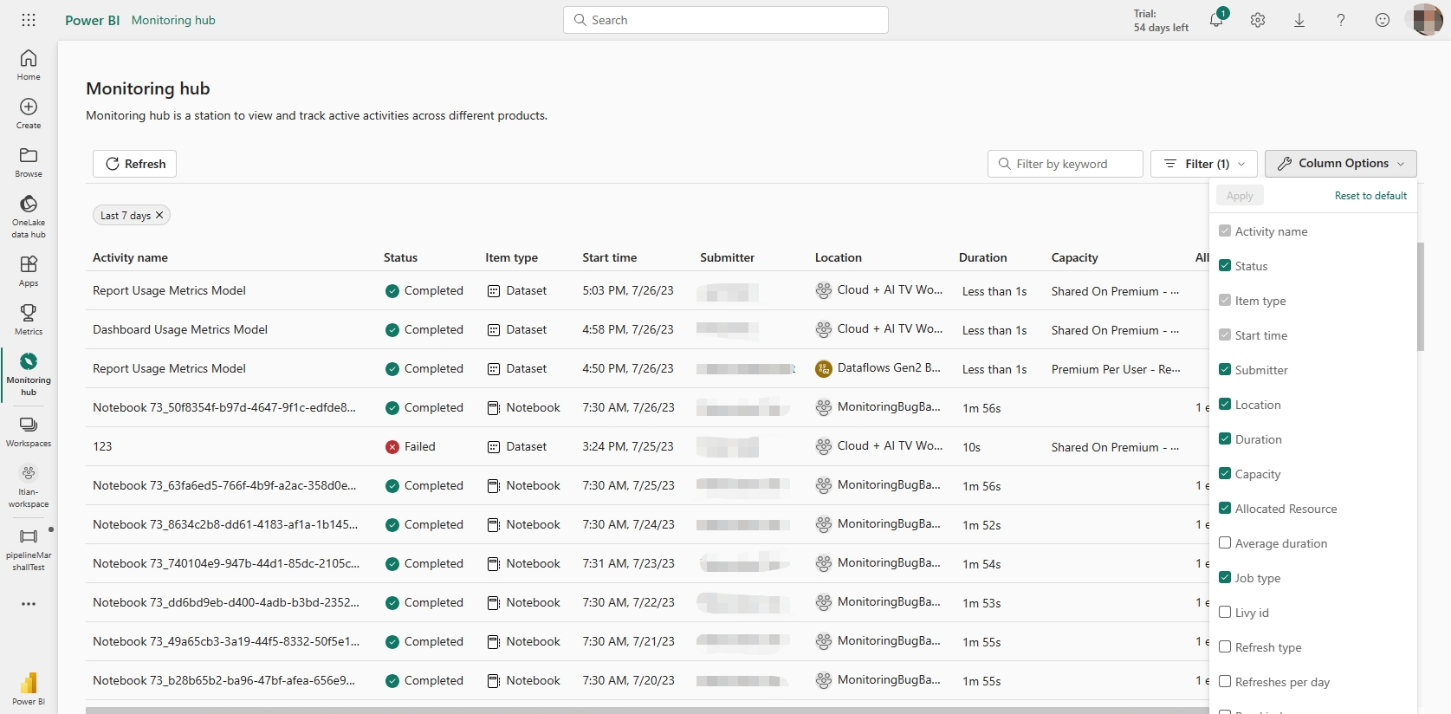The height and width of the screenshot is (714, 1451).
Task: Uncheck Allocated Resource column checkbox
Action: (1225, 509)
